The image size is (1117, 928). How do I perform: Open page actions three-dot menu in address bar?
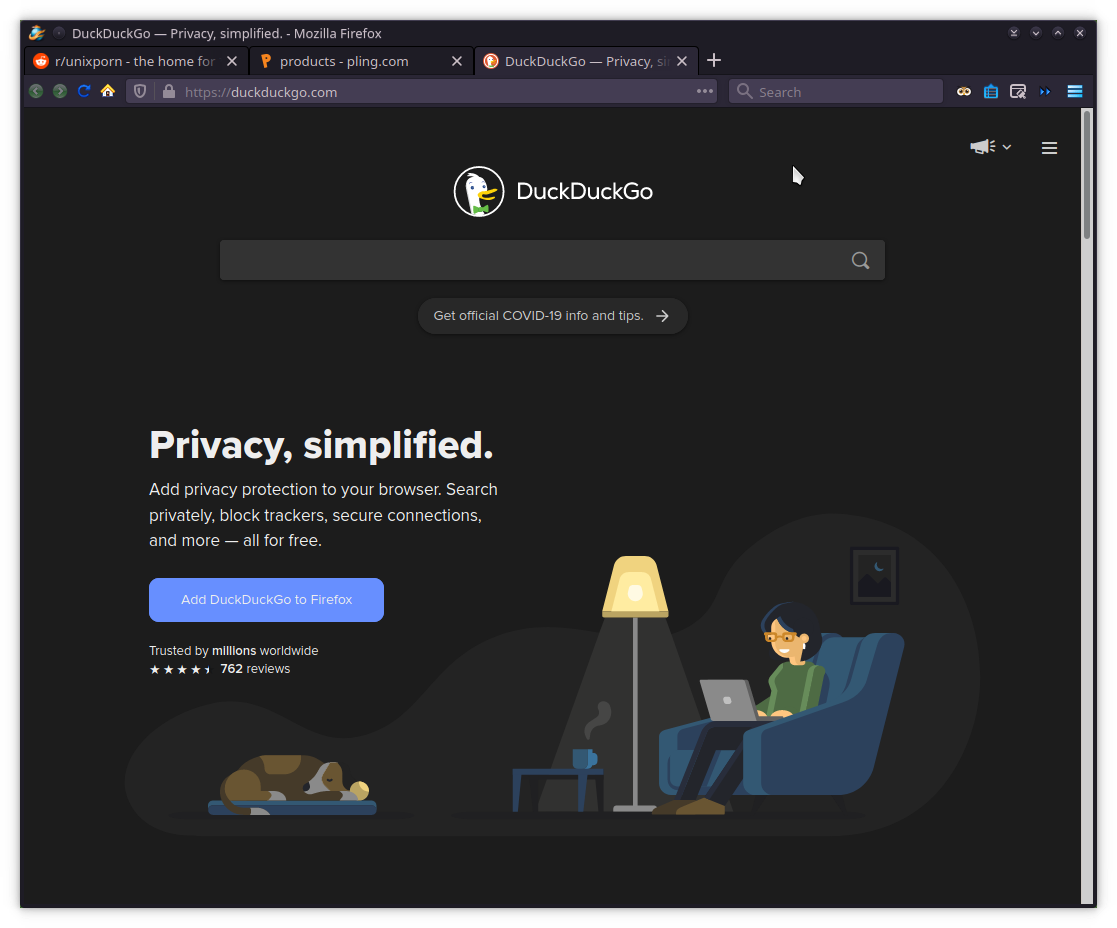click(705, 91)
